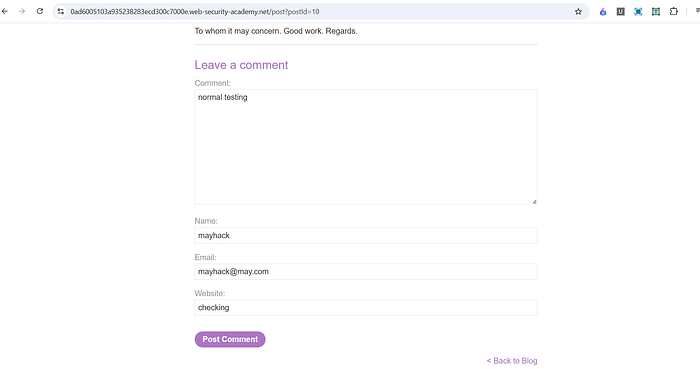Click the 'Email:' field label

[205, 257]
